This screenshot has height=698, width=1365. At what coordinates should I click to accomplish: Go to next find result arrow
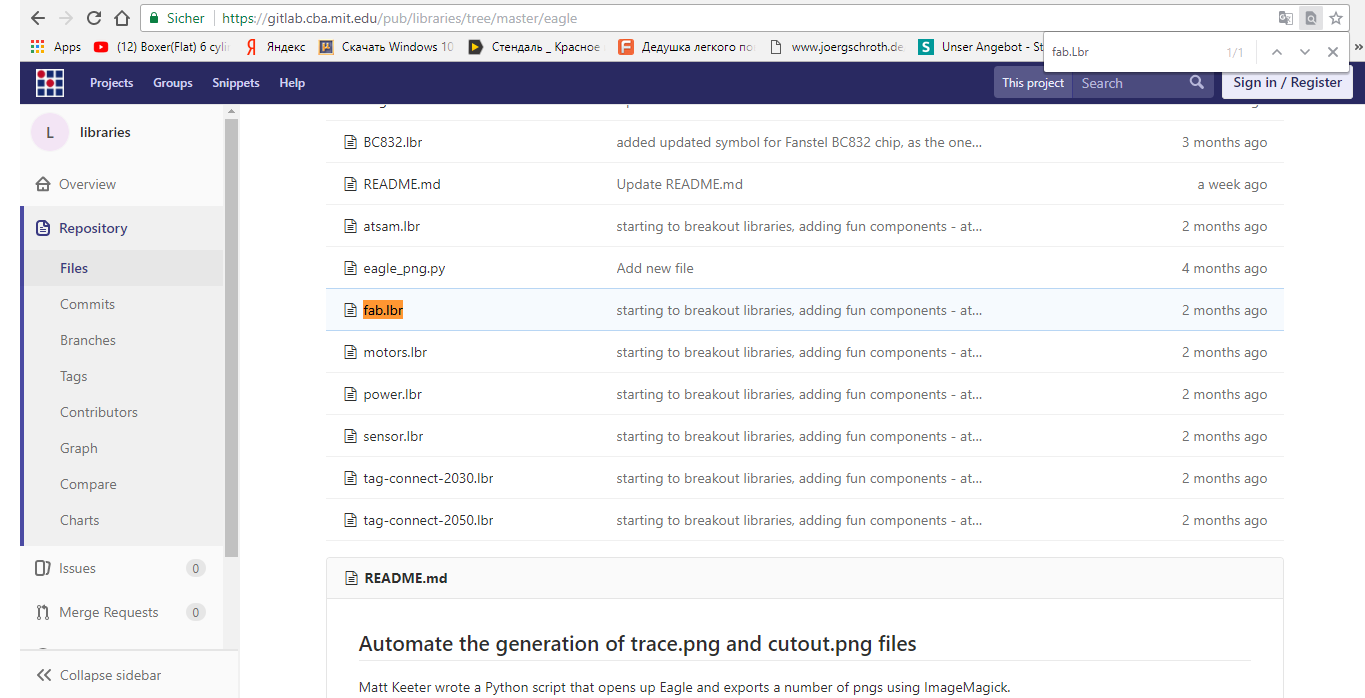(1305, 52)
